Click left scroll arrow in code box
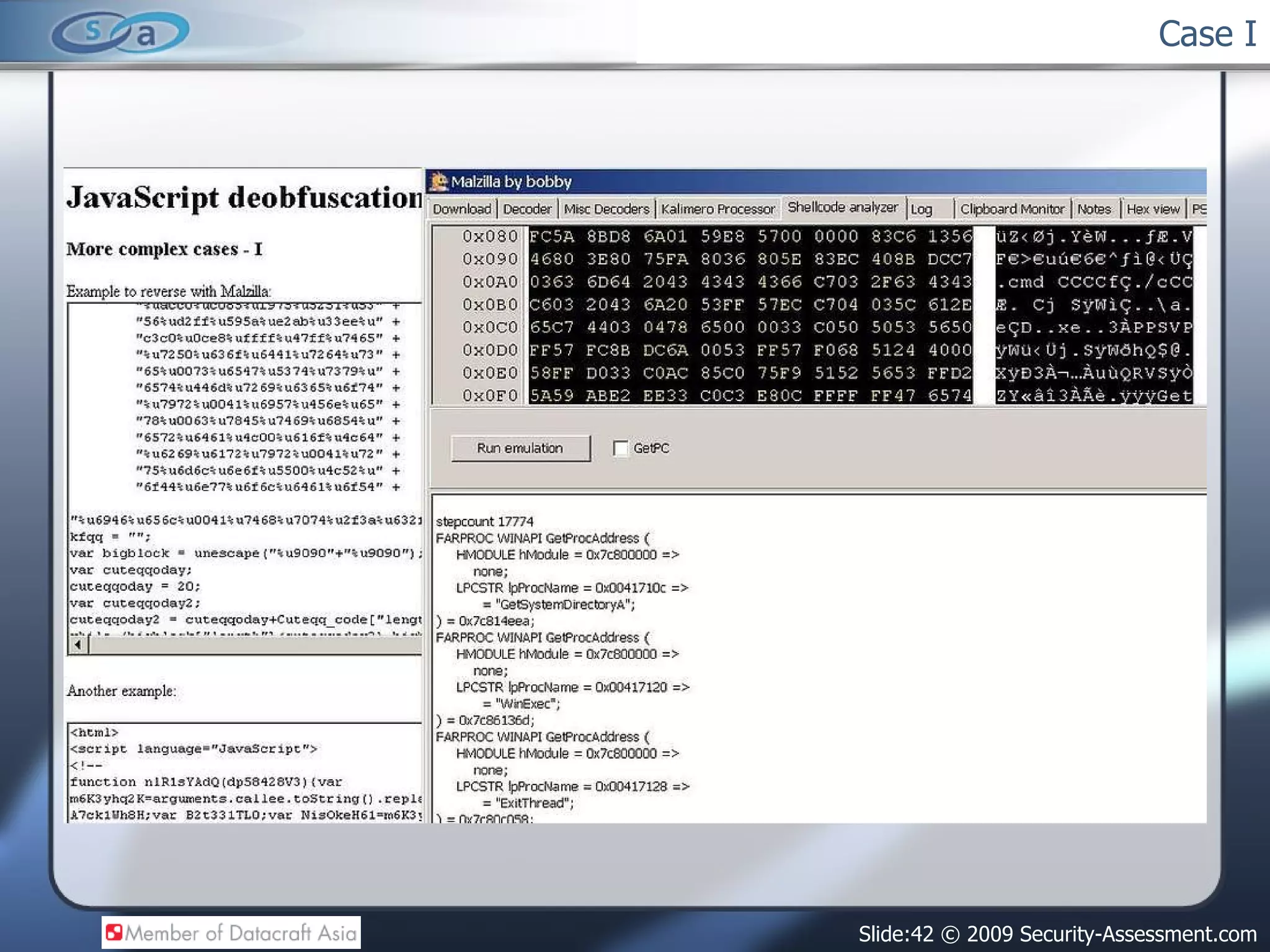Viewport: 1270px width, 952px height. point(78,645)
